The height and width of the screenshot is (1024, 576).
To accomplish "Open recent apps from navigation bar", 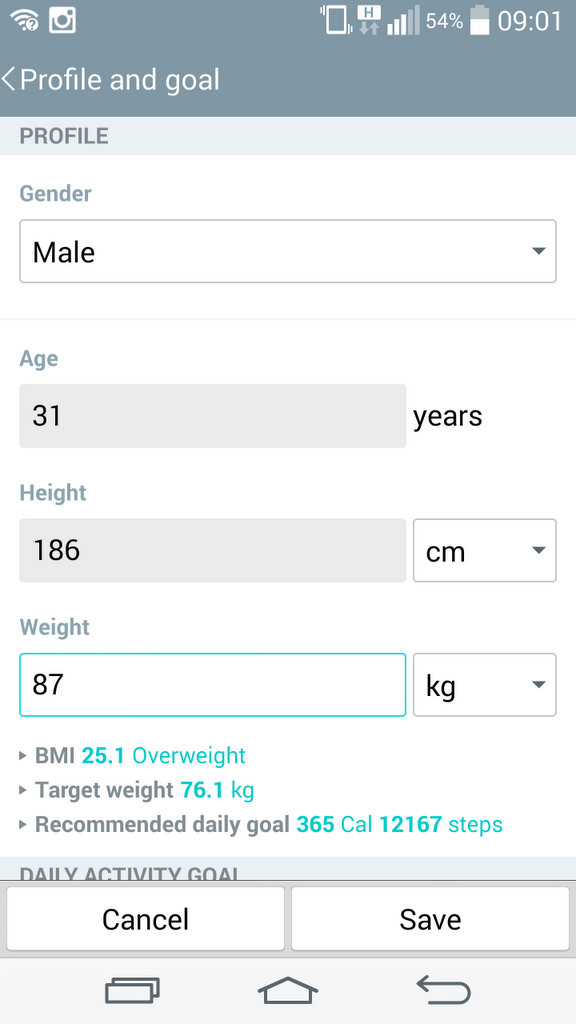I will point(133,991).
